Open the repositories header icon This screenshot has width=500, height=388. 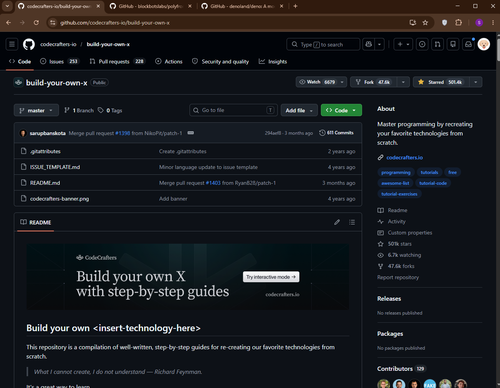(453, 44)
